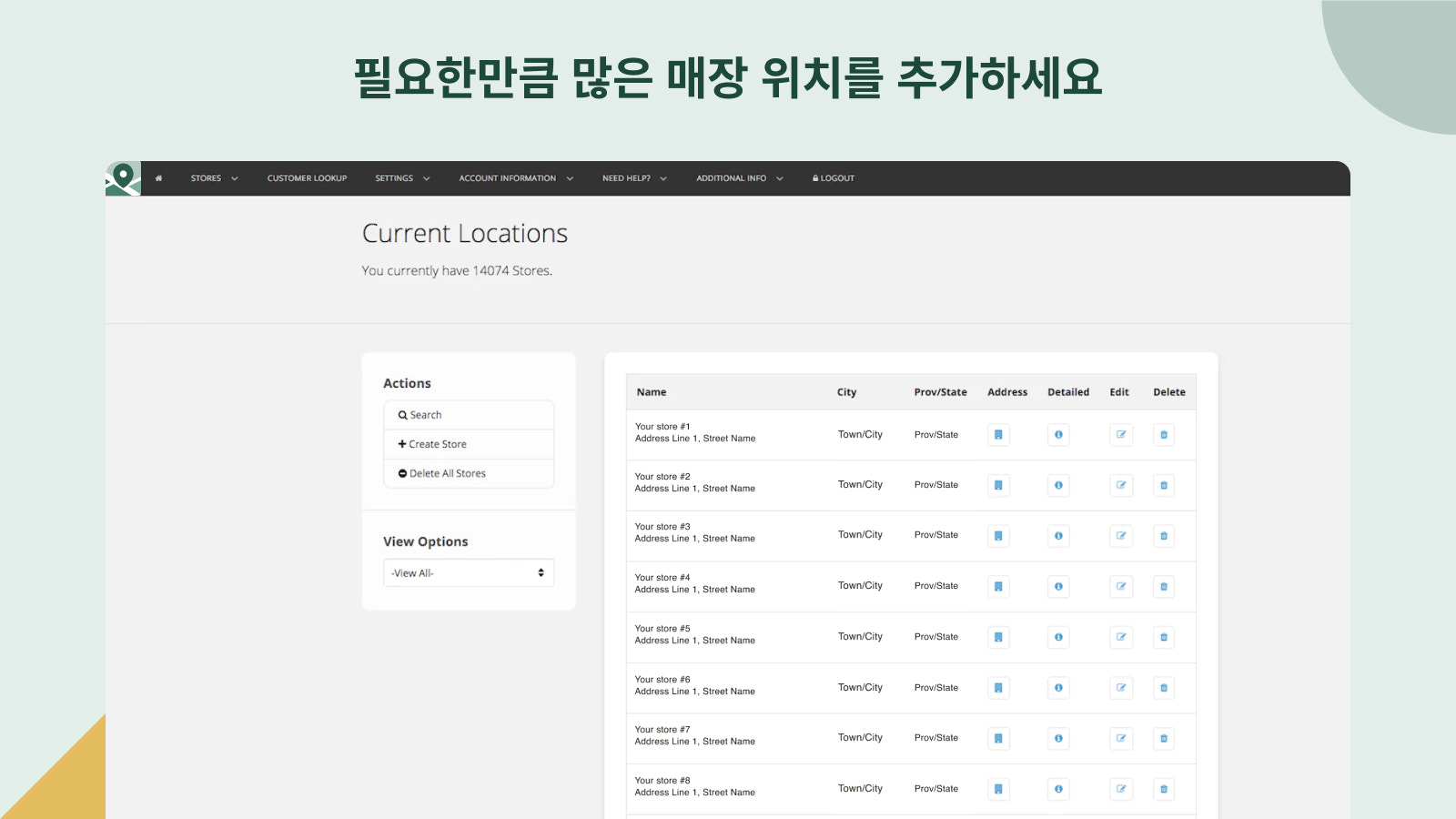Delete Your store #8
Image resolution: width=1456 pixels, height=819 pixels.
click(x=1164, y=789)
